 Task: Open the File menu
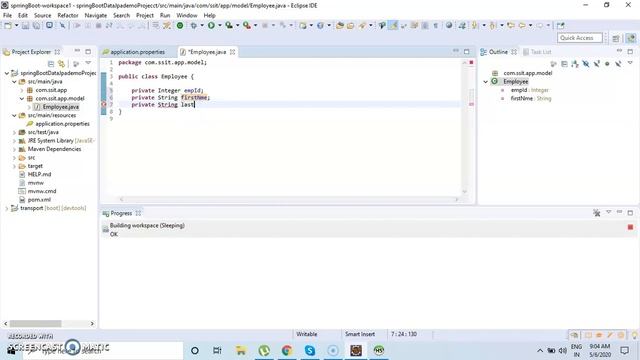[x=7, y=15]
